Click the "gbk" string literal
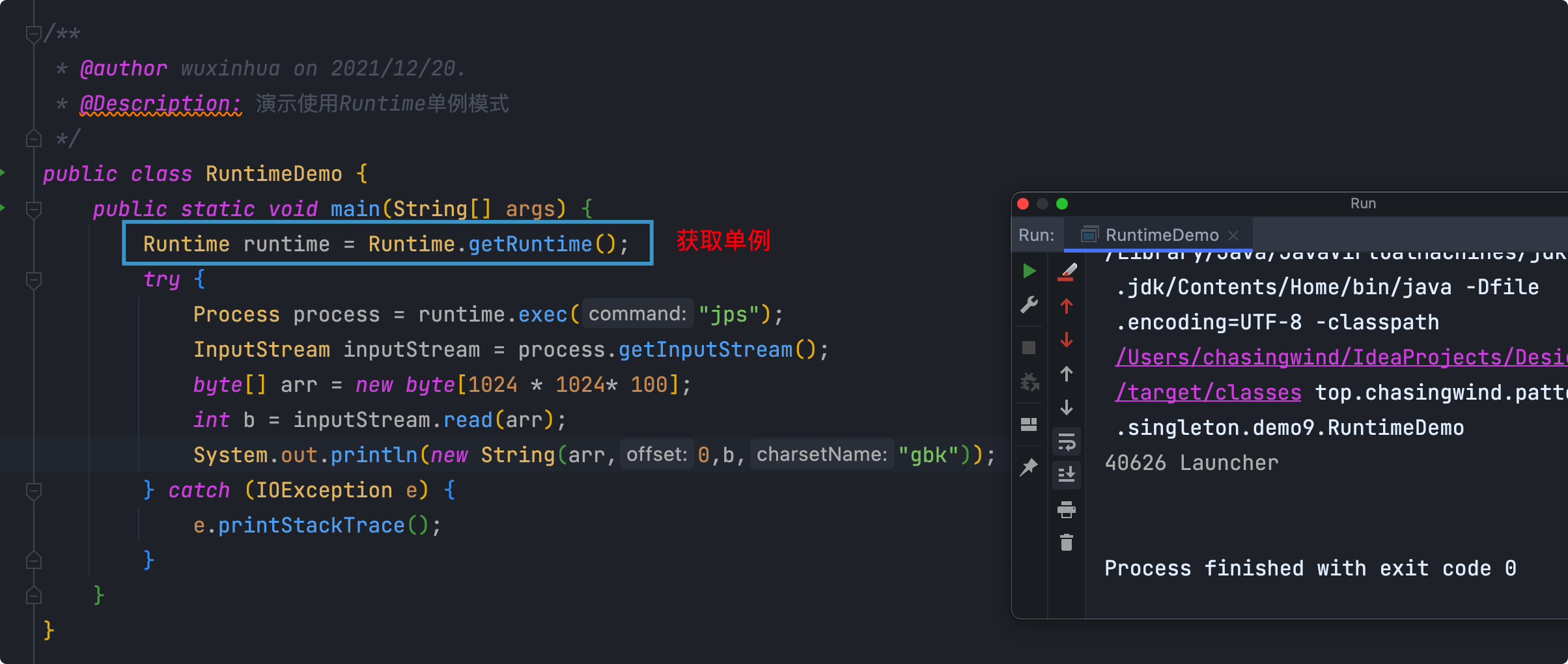1568x664 pixels. click(x=929, y=455)
